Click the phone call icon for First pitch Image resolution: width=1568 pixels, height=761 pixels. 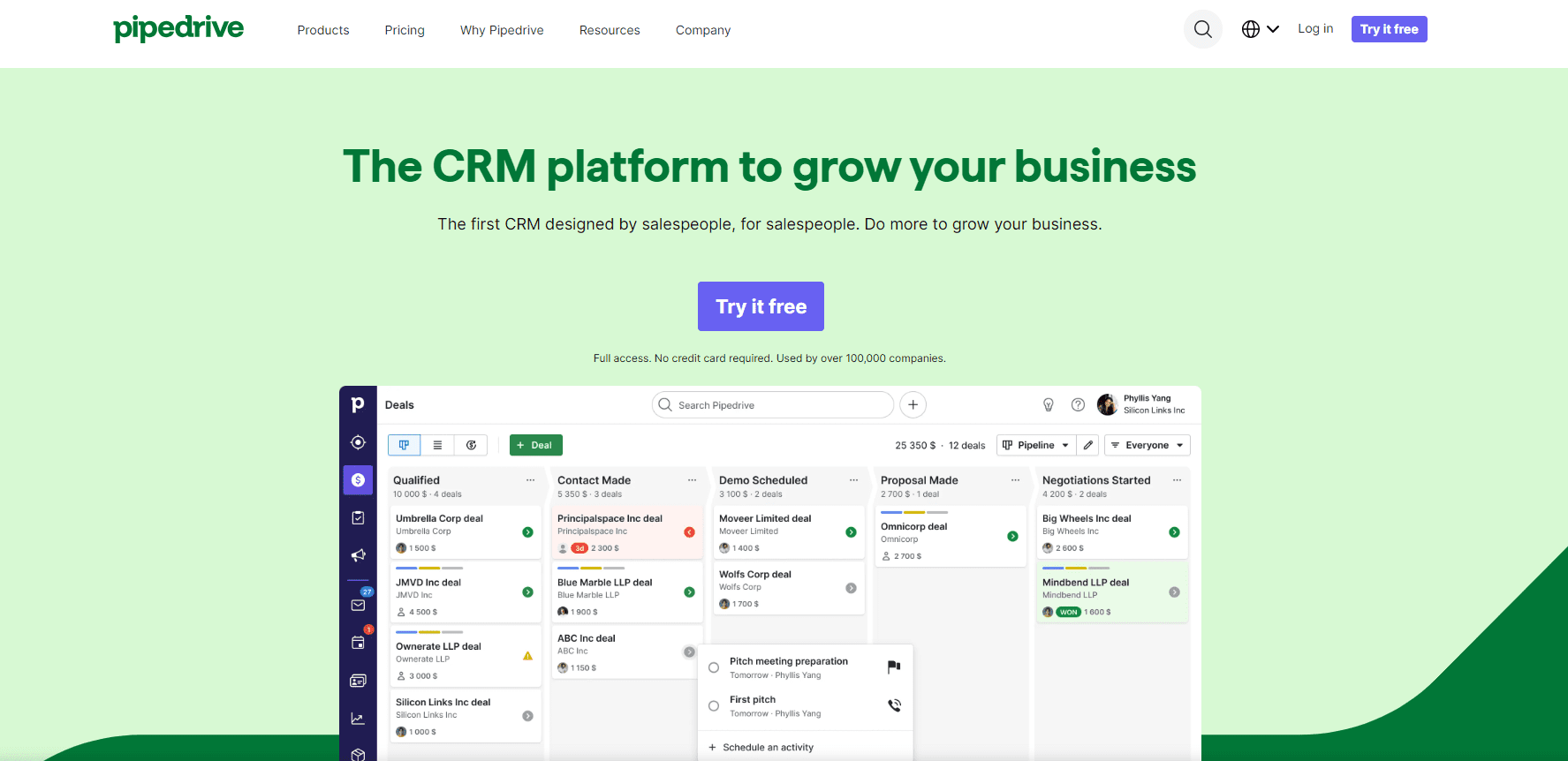coord(894,705)
